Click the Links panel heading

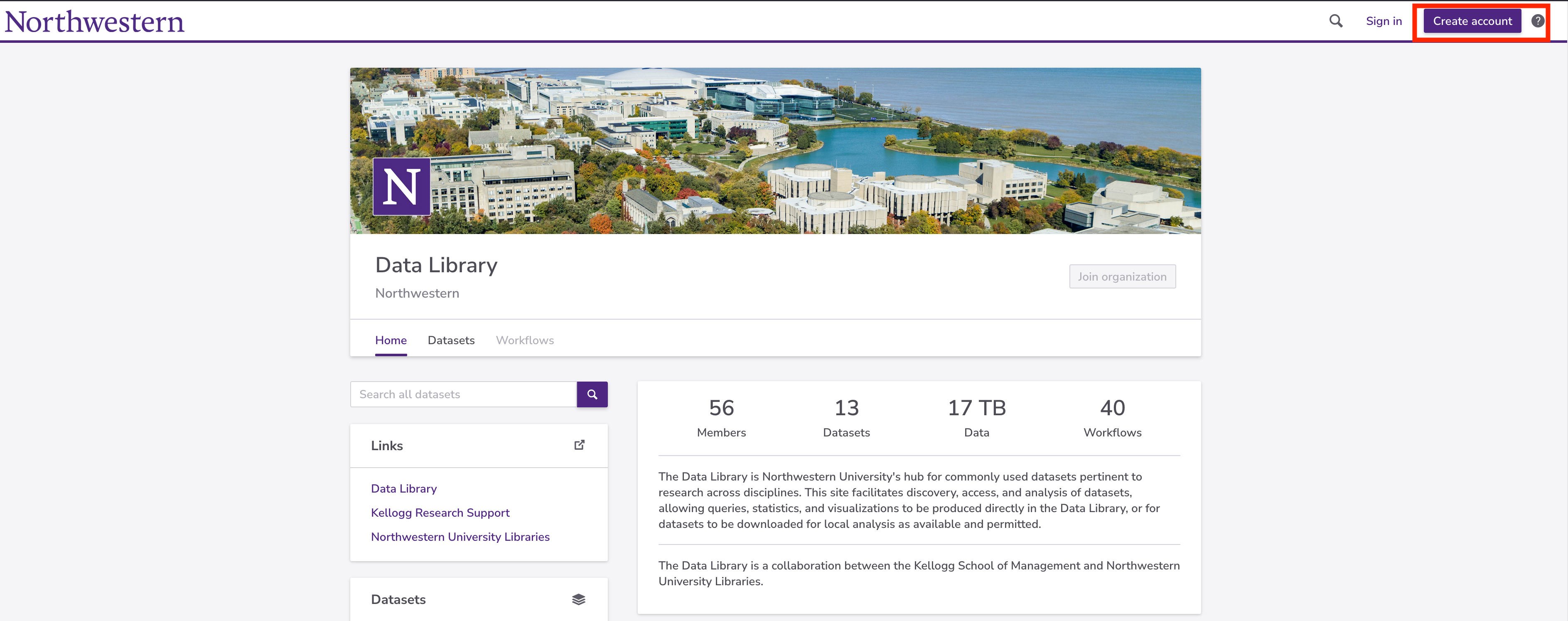coord(386,446)
